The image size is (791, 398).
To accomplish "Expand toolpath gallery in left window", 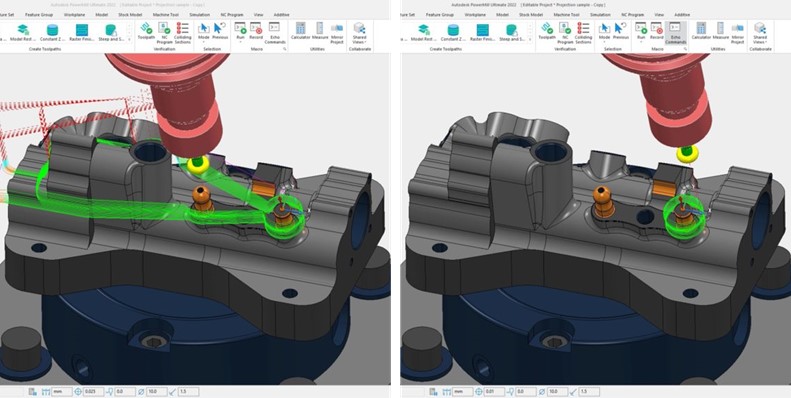I will (x=130, y=40).
